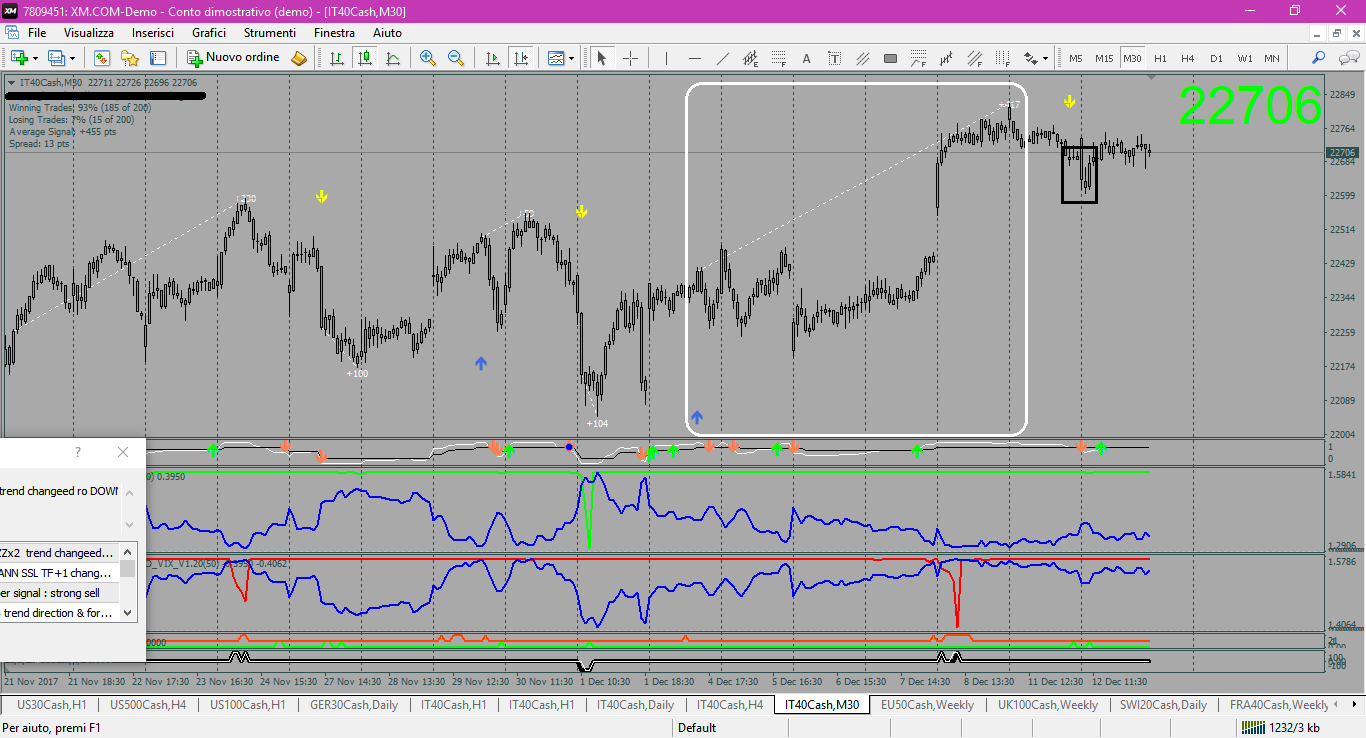1366x738 pixels.
Task: Switch to D1 timeframe
Action: click(x=1216, y=58)
